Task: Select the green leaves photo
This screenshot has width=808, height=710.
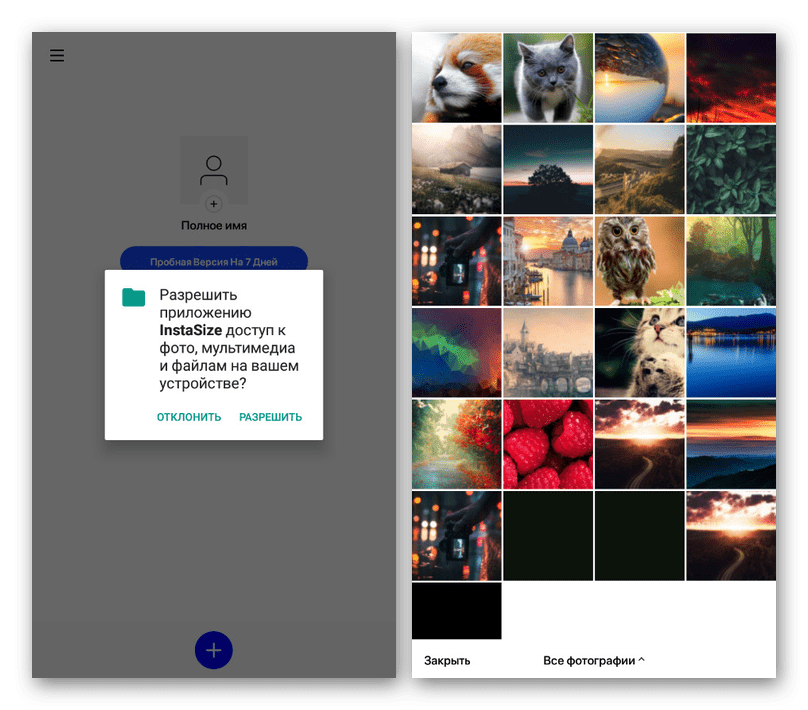Action: (731, 170)
